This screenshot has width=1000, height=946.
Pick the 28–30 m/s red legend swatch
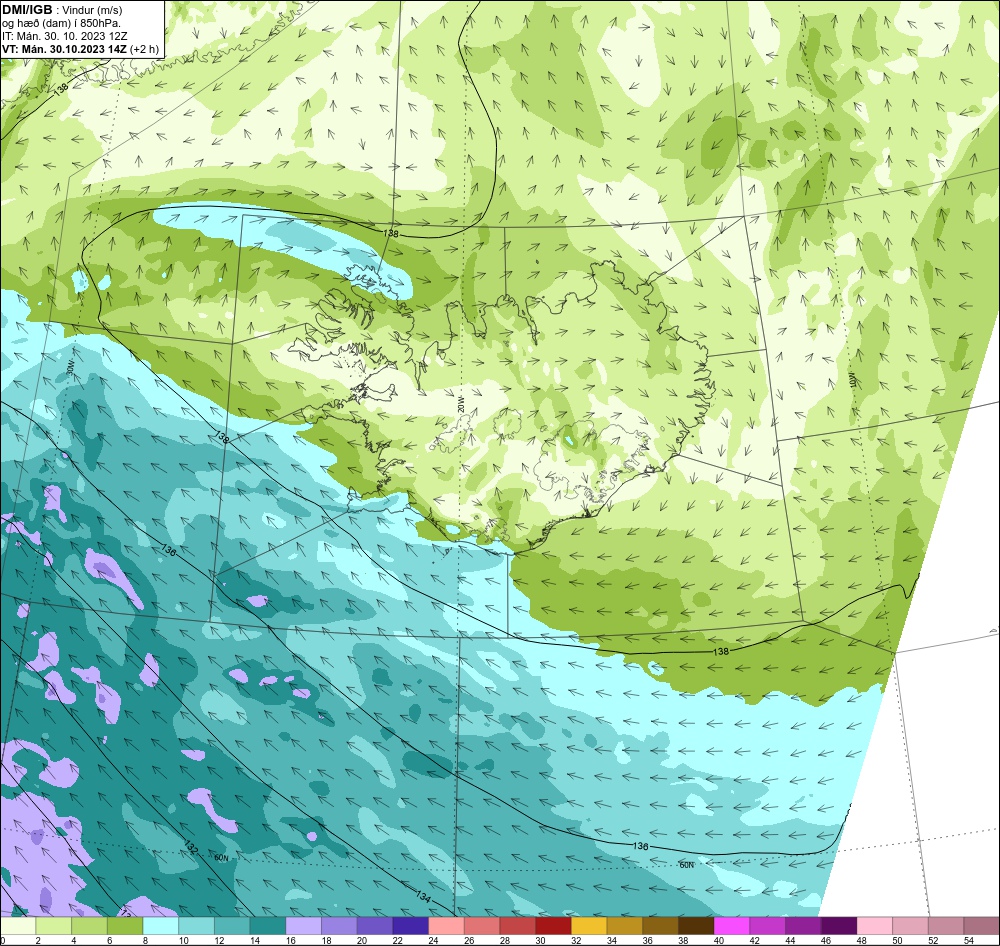[518, 926]
